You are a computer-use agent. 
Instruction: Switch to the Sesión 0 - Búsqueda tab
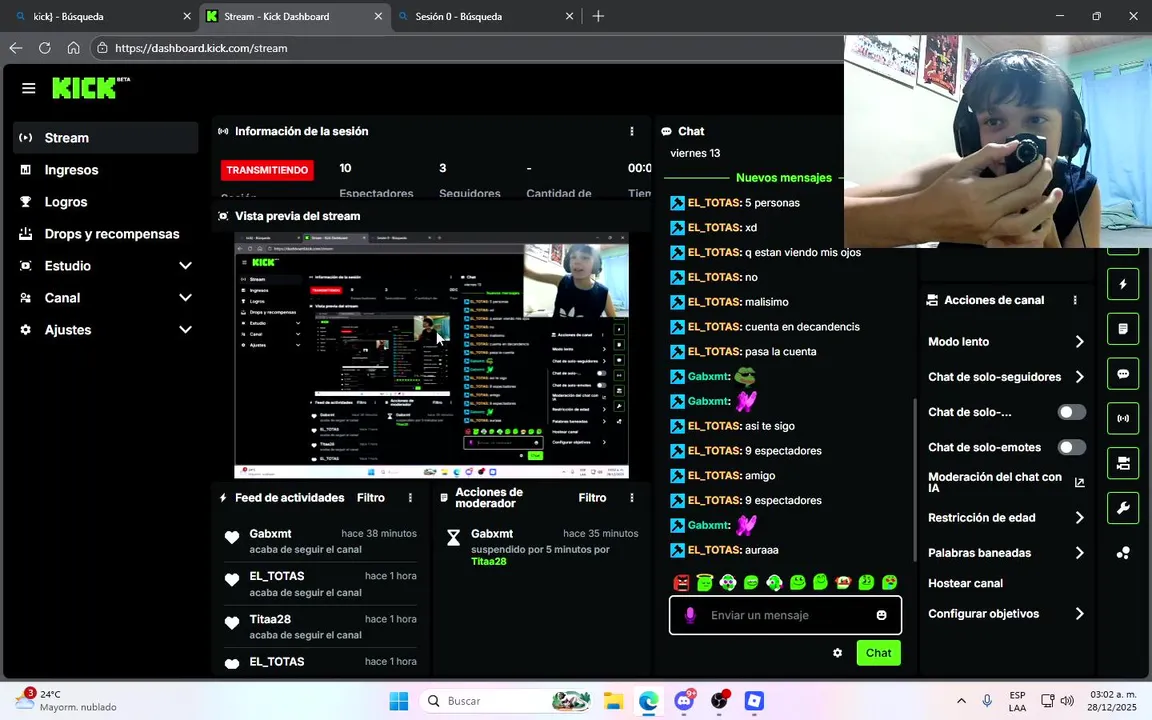[486, 16]
